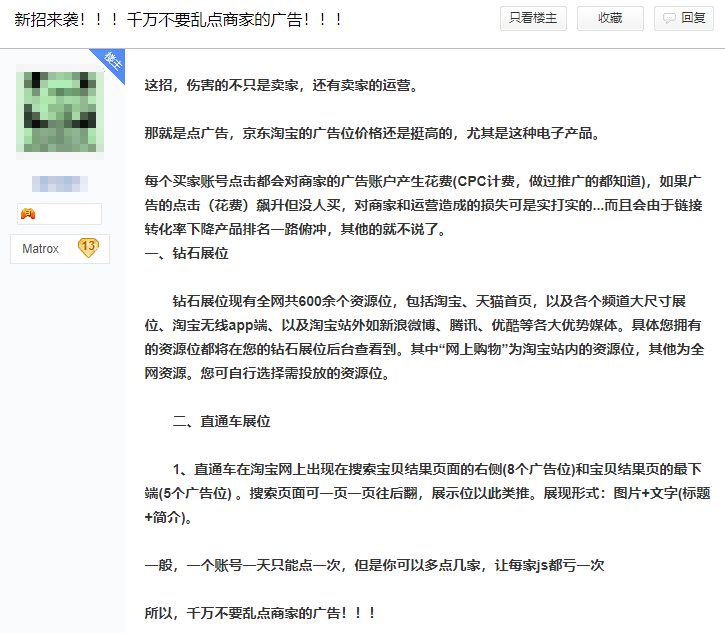
Task: Click the paragraph starting 钻石展位现有全网共600余个资源位
Action: pyautogui.click(x=424, y=337)
